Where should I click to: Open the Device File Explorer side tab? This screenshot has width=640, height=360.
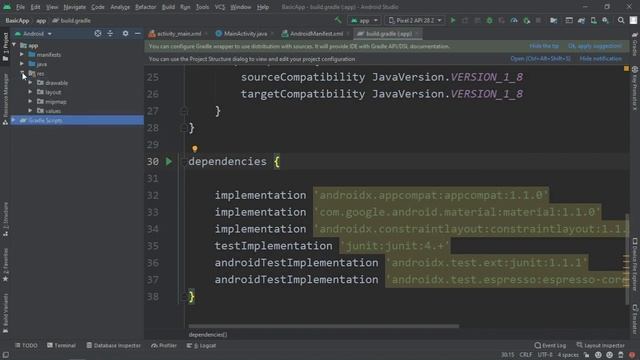635,264
